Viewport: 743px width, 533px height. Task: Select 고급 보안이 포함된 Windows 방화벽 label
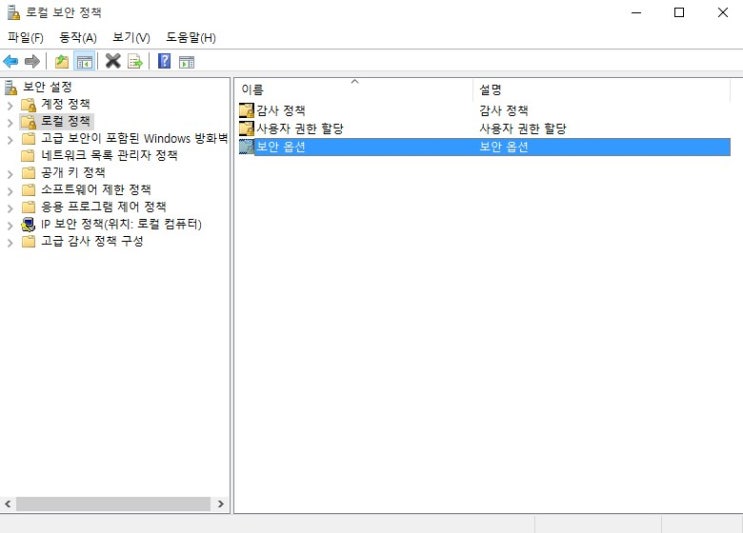point(134,138)
